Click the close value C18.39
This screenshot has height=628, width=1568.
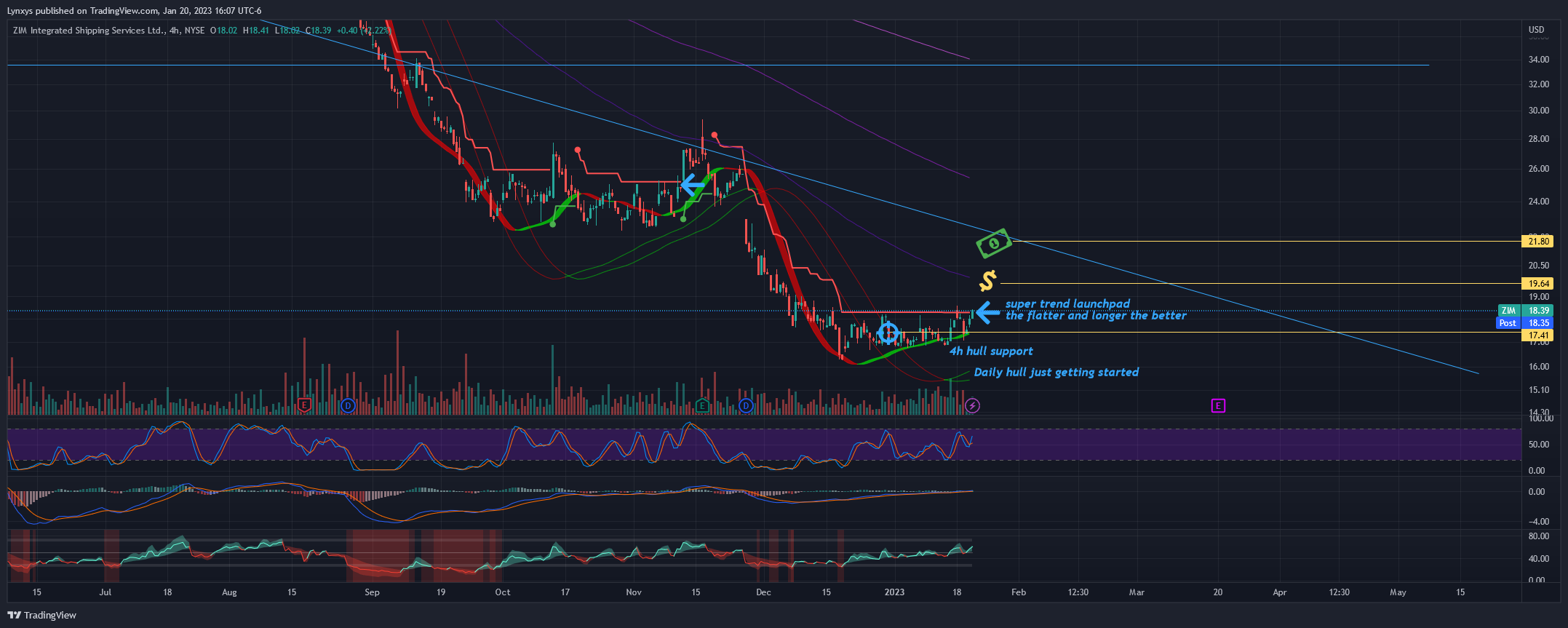[x=318, y=31]
